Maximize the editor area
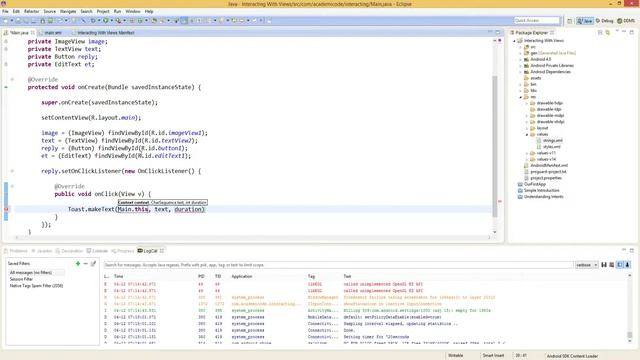The height and width of the screenshot is (360, 640). click(498, 32)
